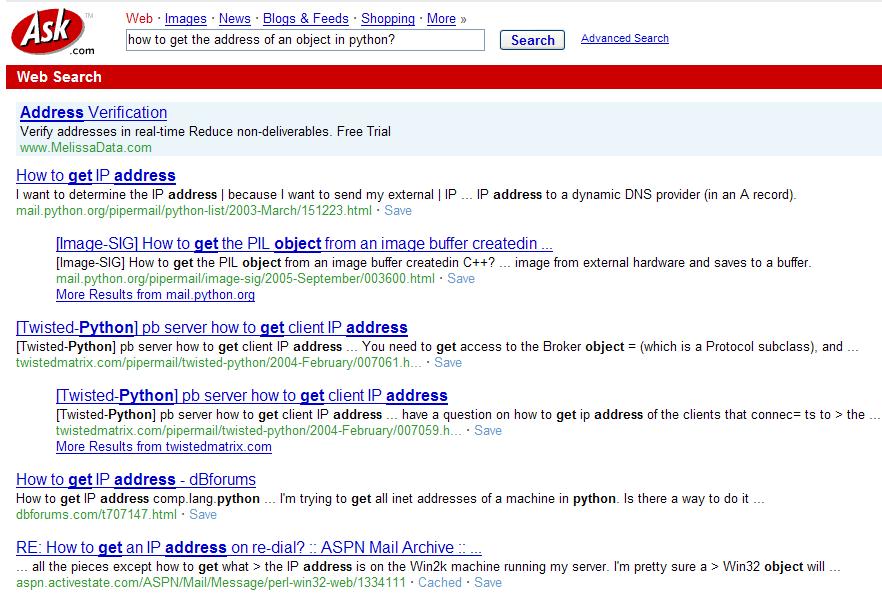
Task: Show More Results from twistedmatrix.com
Action: tap(164, 447)
